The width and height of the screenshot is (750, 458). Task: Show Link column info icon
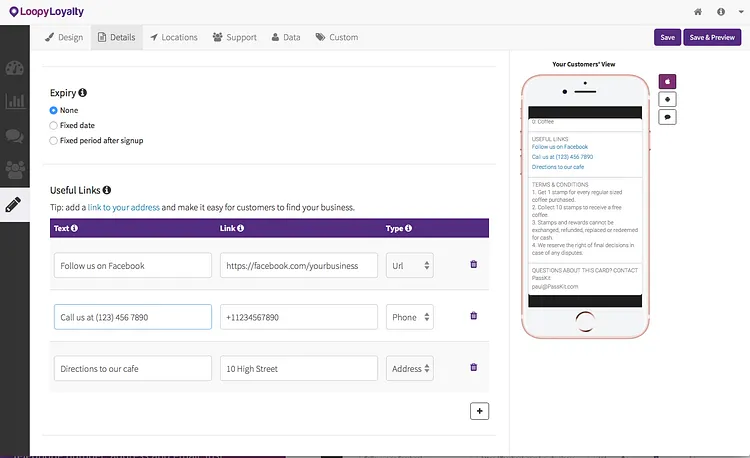click(x=241, y=228)
